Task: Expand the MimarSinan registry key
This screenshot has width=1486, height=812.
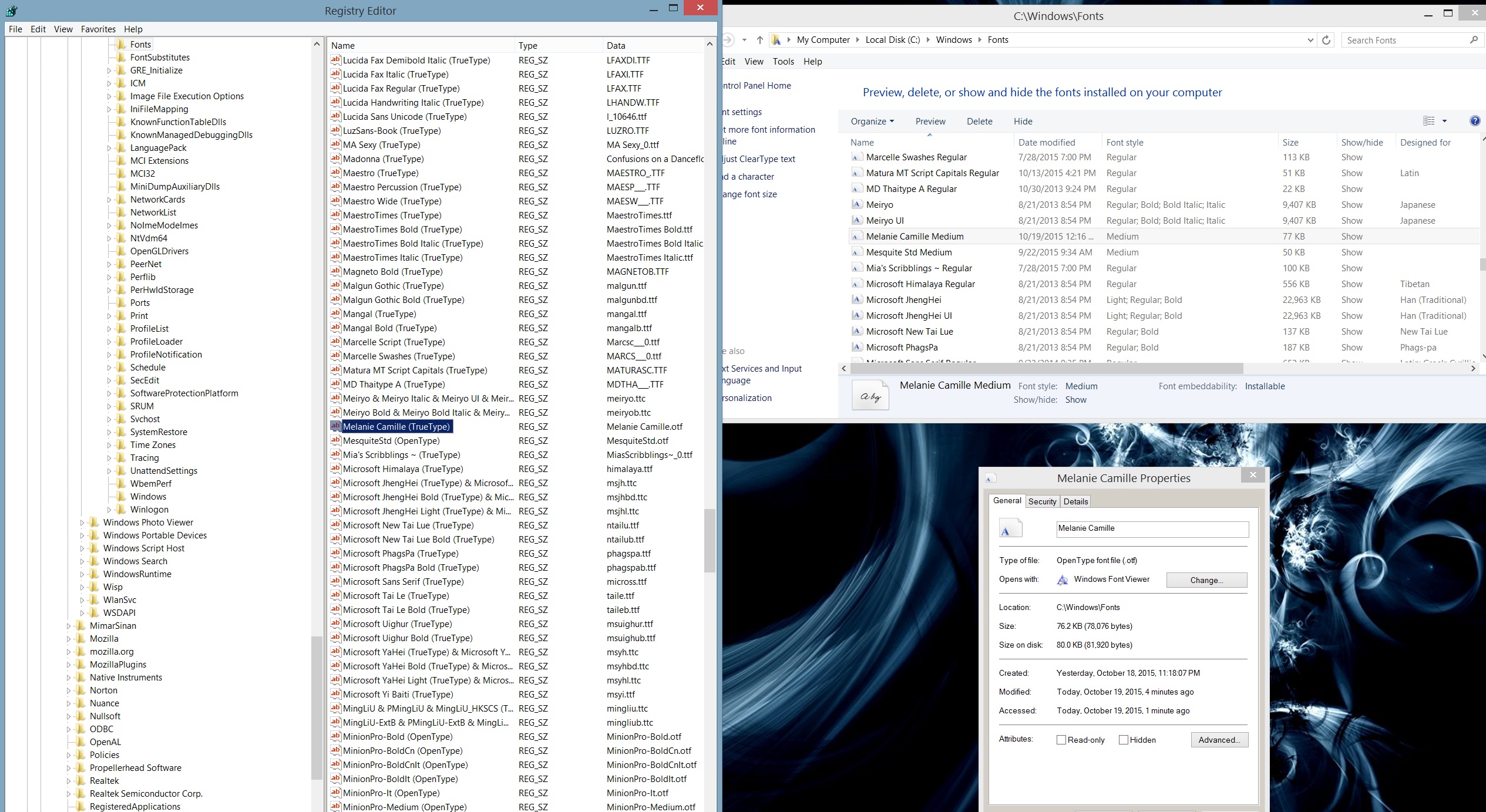Action: pos(68,626)
